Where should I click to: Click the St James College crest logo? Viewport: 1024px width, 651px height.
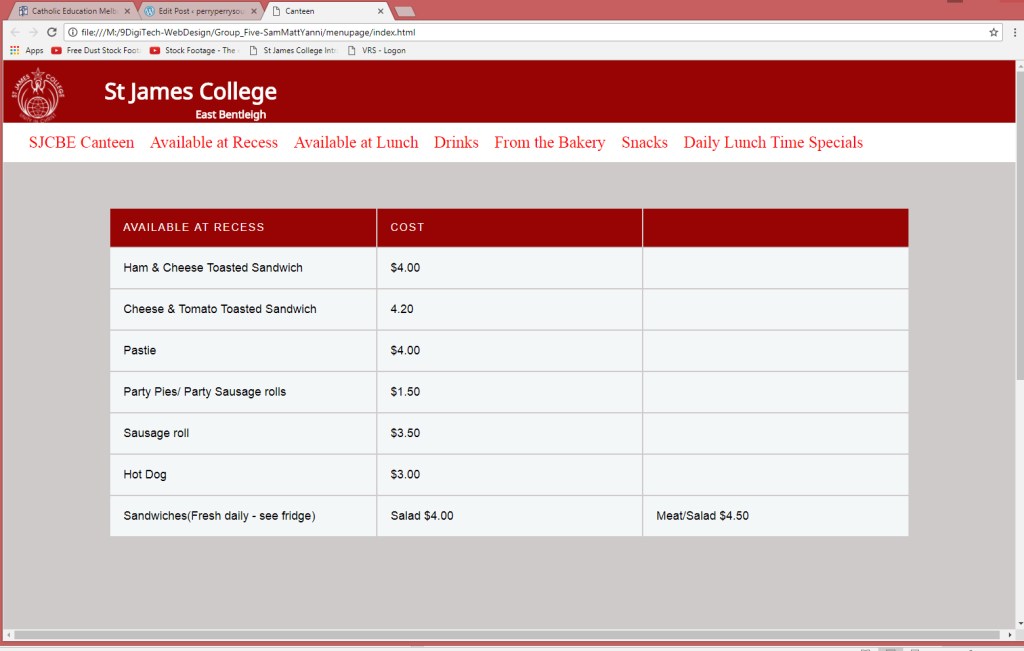[38, 93]
